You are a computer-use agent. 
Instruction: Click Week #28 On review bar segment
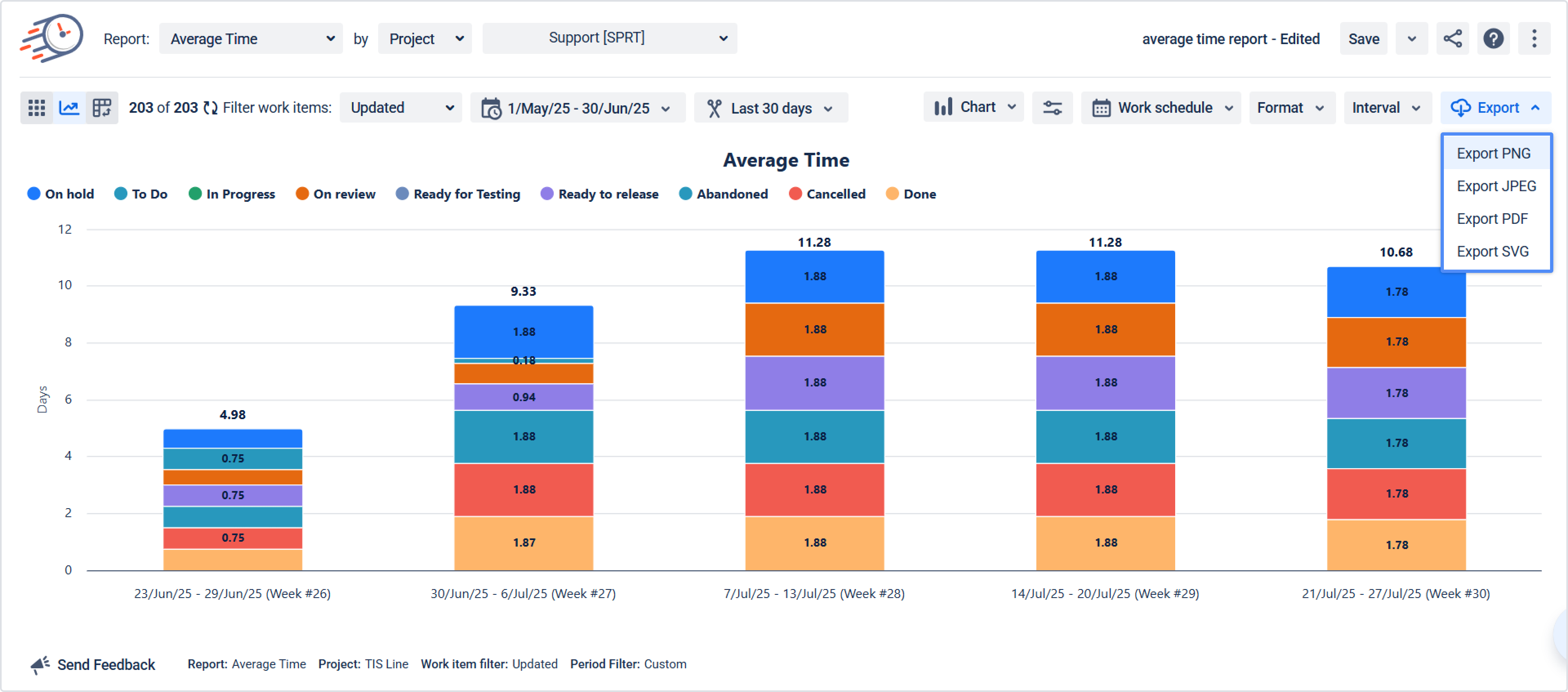[x=815, y=330]
